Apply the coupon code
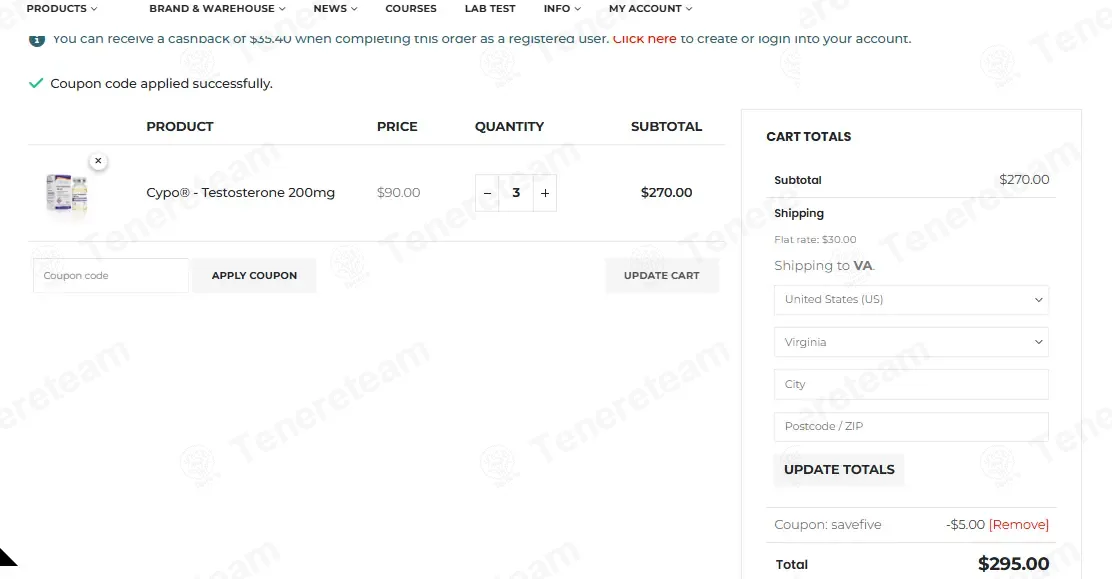The image size is (1112, 579). point(254,275)
